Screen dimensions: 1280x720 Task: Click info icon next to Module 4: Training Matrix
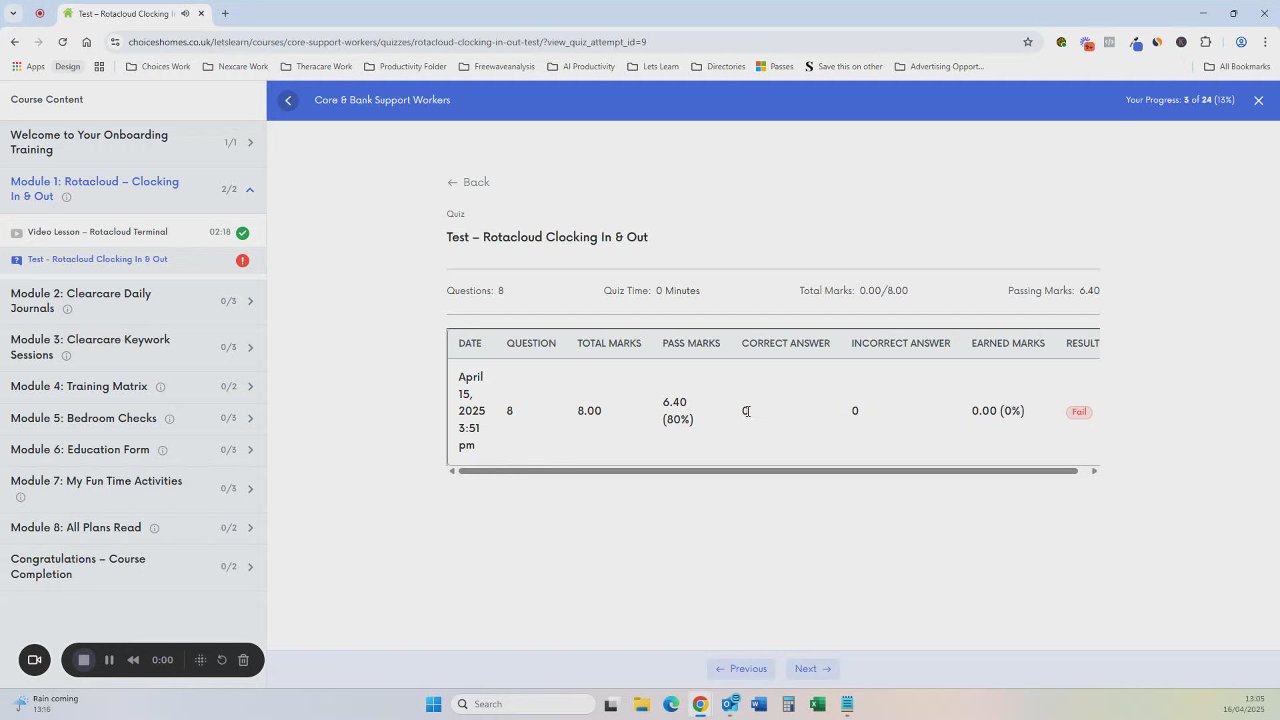click(x=160, y=387)
